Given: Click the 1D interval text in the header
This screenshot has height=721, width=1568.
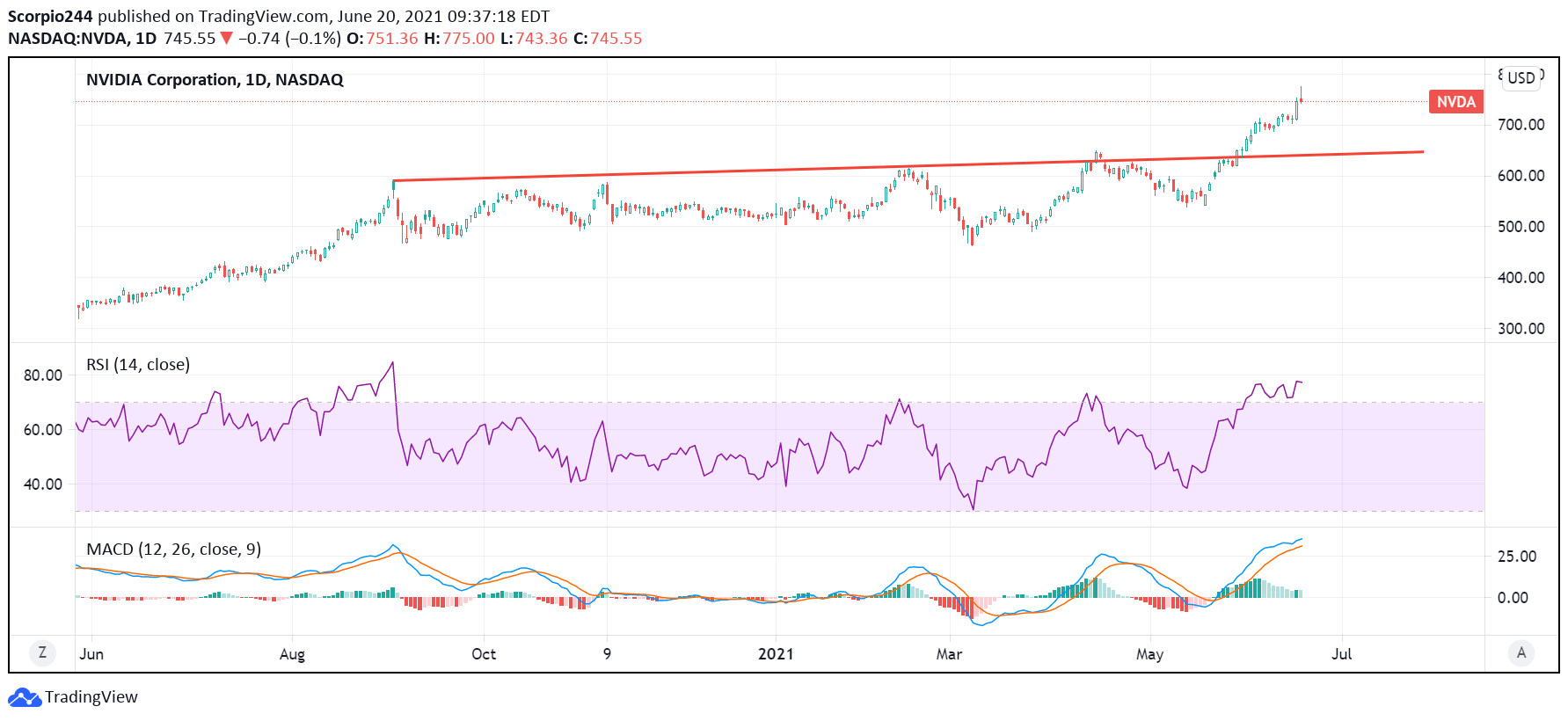Looking at the screenshot, I should point(146,39).
